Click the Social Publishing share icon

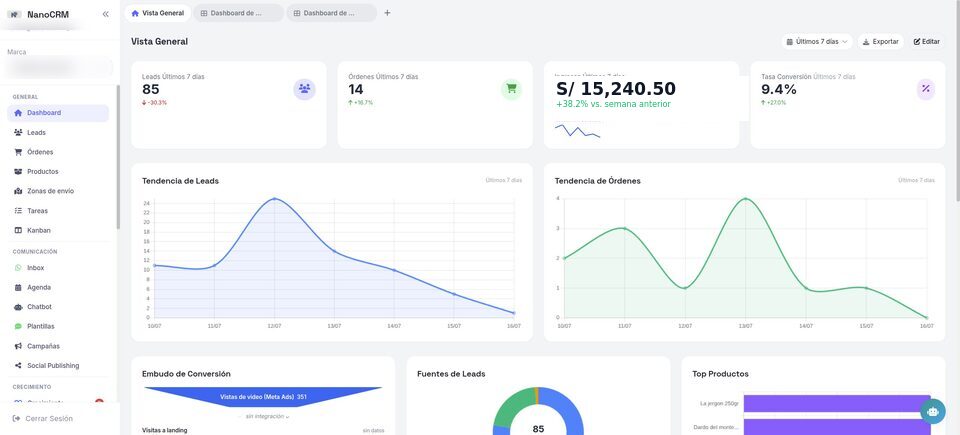tap(18, 366)
